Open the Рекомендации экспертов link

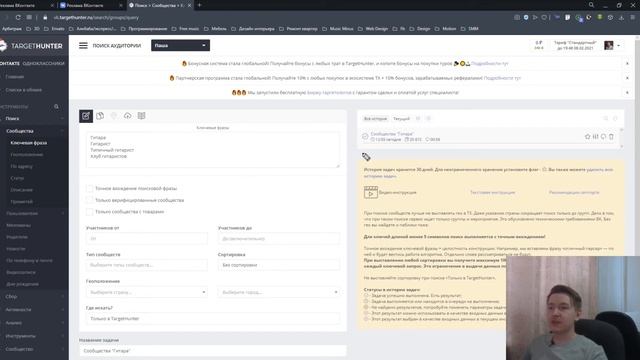574,192
